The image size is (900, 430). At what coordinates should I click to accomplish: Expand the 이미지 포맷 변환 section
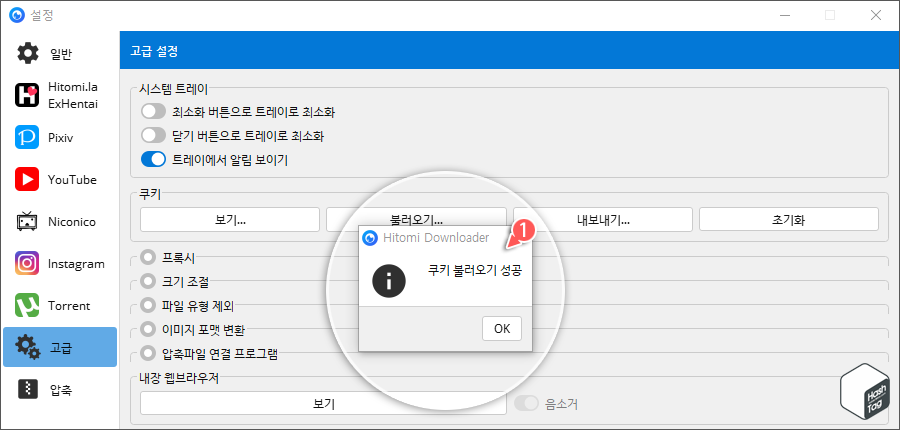tap(148, 329)
